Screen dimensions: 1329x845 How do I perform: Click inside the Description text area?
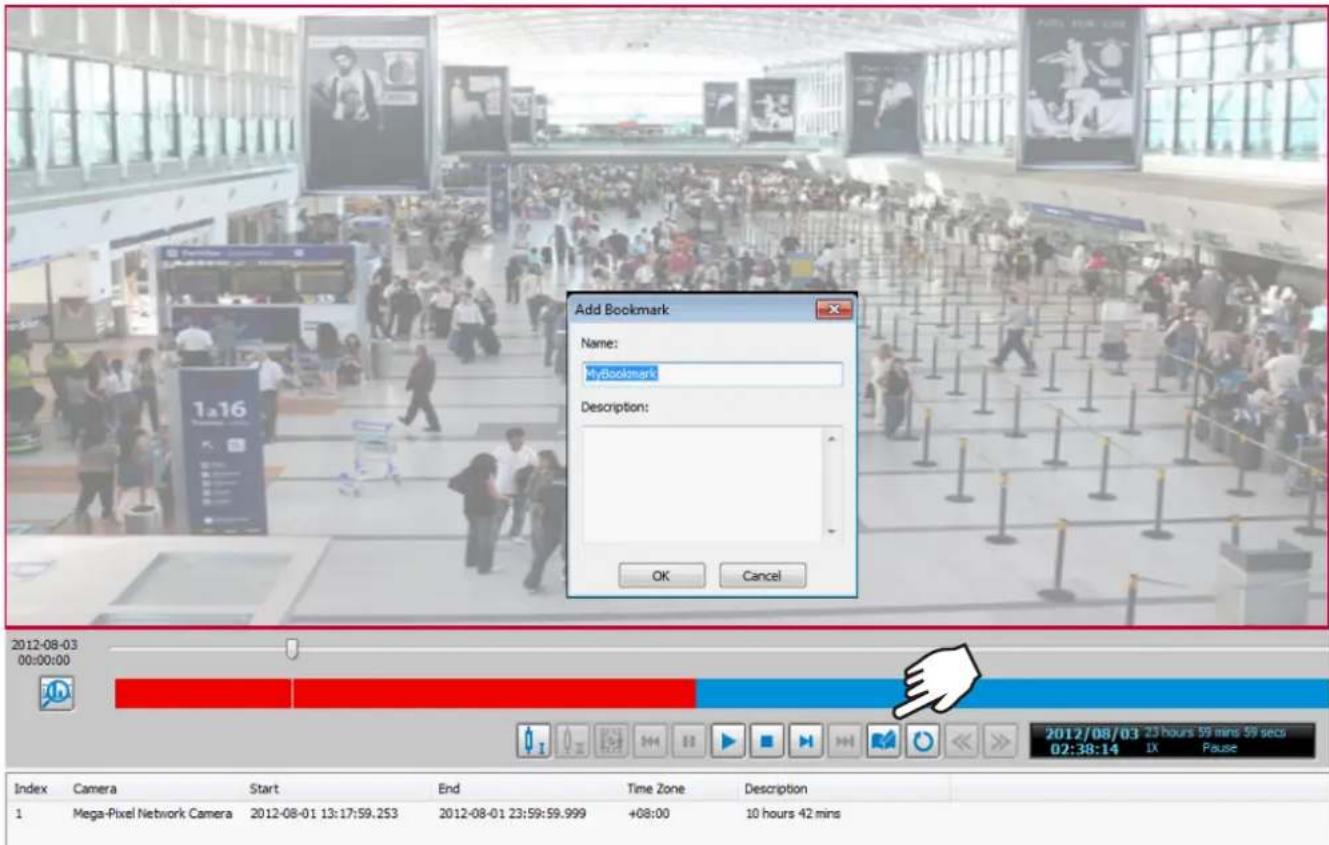click(705, 484)
